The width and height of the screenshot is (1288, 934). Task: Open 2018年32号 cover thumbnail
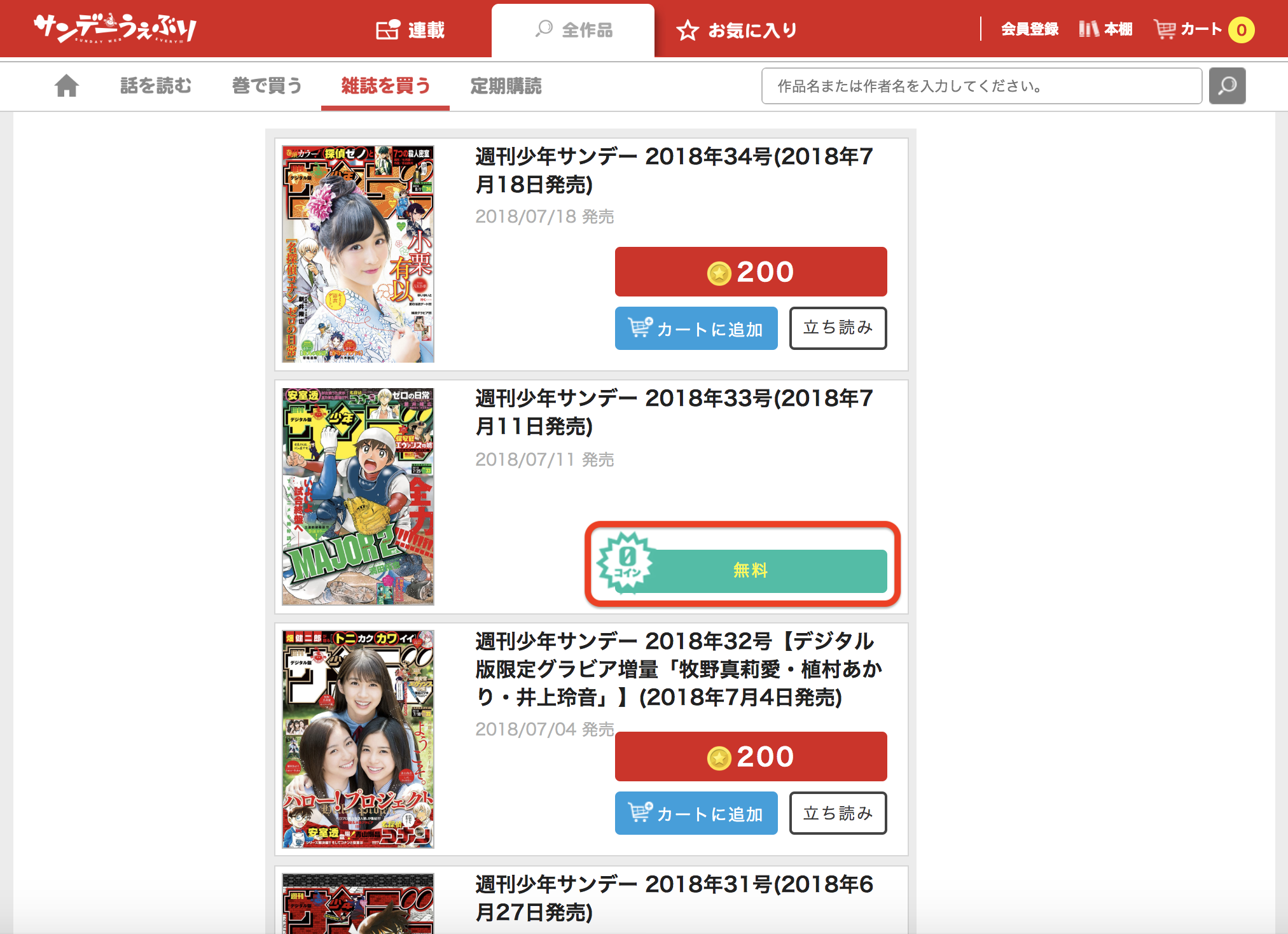358,739
